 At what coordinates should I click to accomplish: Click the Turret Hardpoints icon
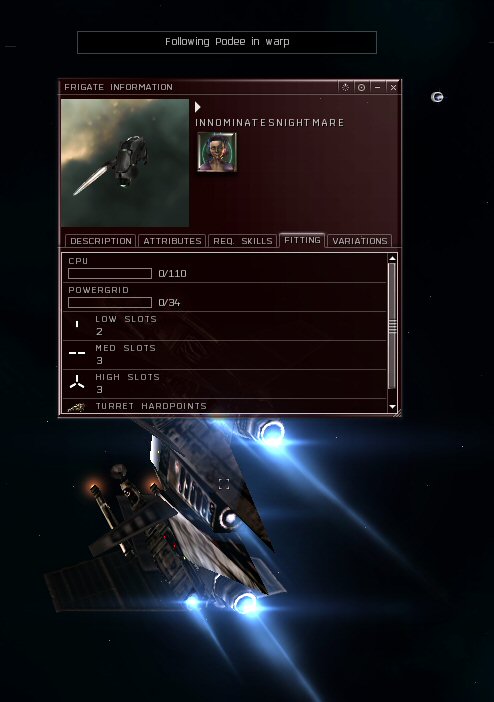click(x=76, y=407)
